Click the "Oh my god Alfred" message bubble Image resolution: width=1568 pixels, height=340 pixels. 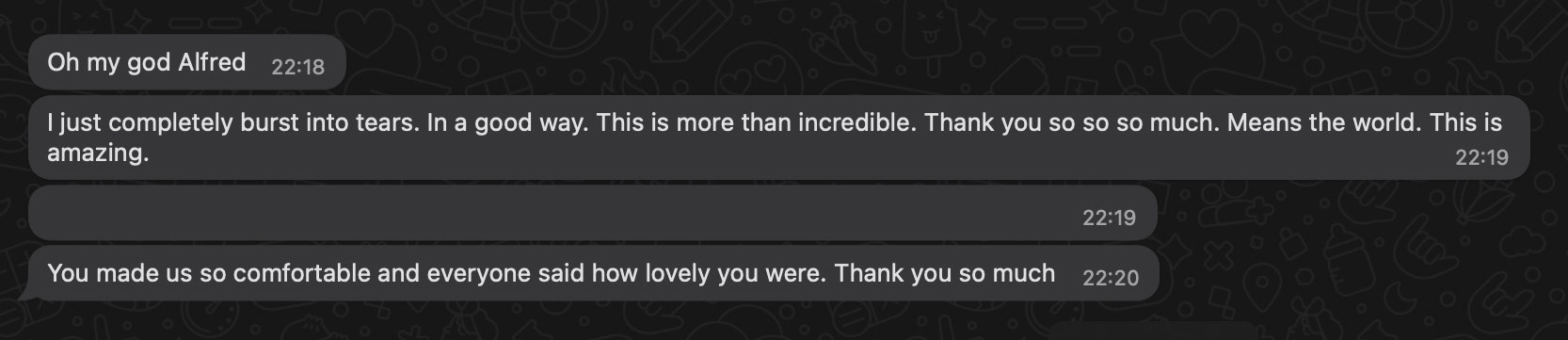[x=187, y=63]
